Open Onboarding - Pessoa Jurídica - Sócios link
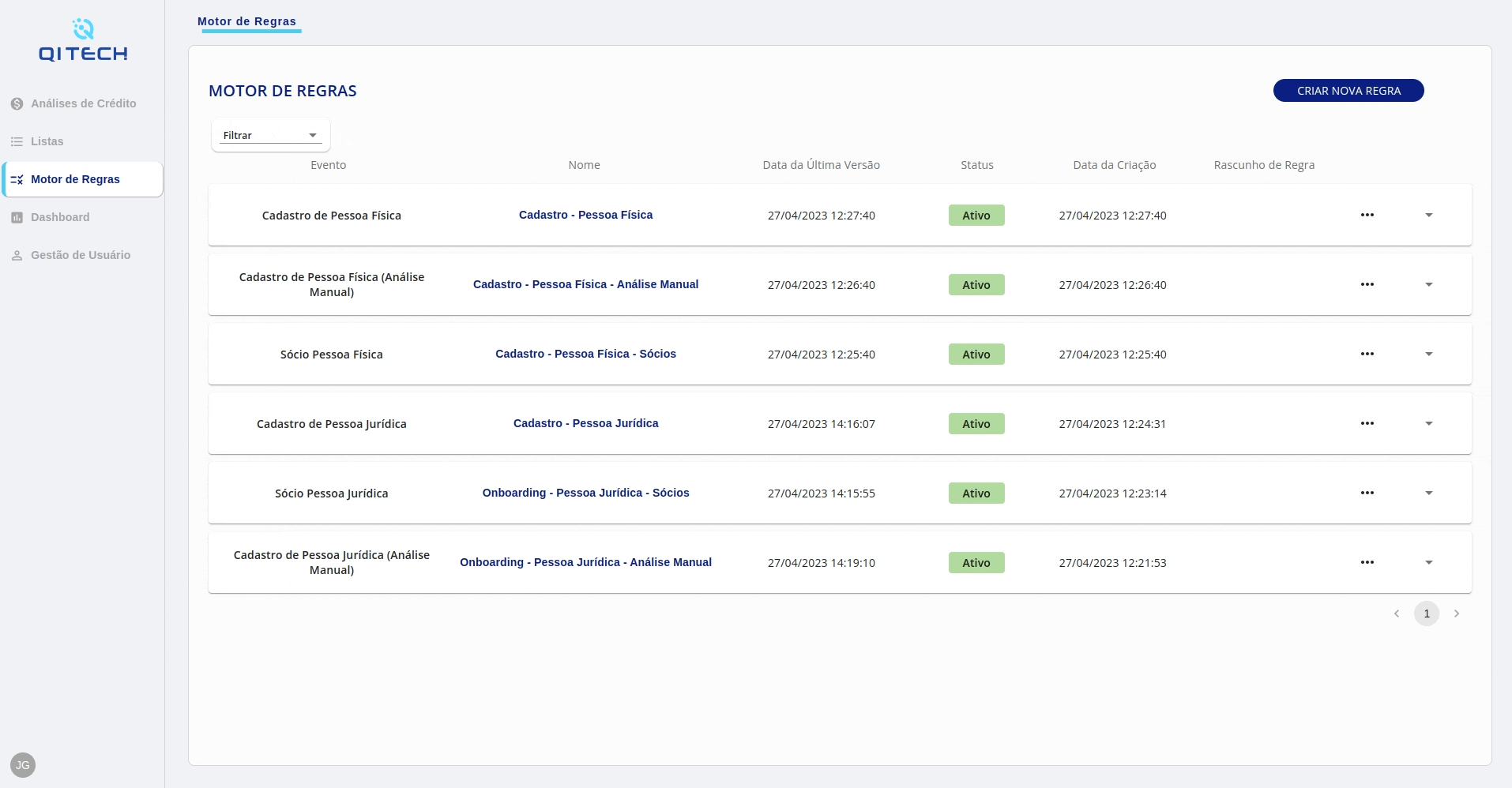This screenshot has width=1512, height=788. click(x=585, y=493)
